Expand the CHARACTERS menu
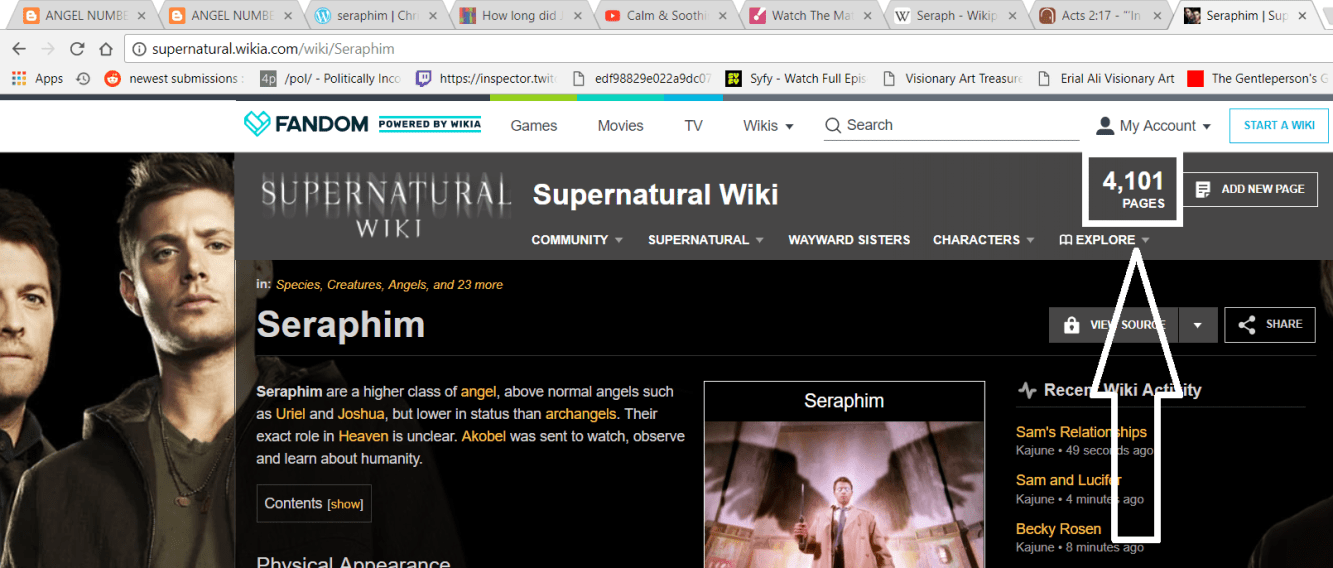1333x568 pixels. point(984,240)
